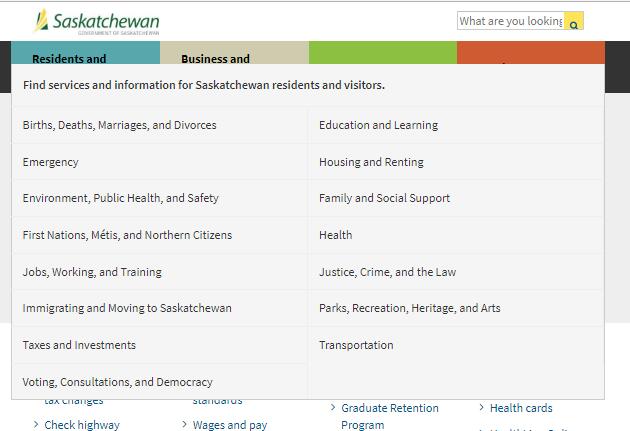630x431 pixels.
Task: Click the yellow search magnifier icon
Action: coord(573,21)
